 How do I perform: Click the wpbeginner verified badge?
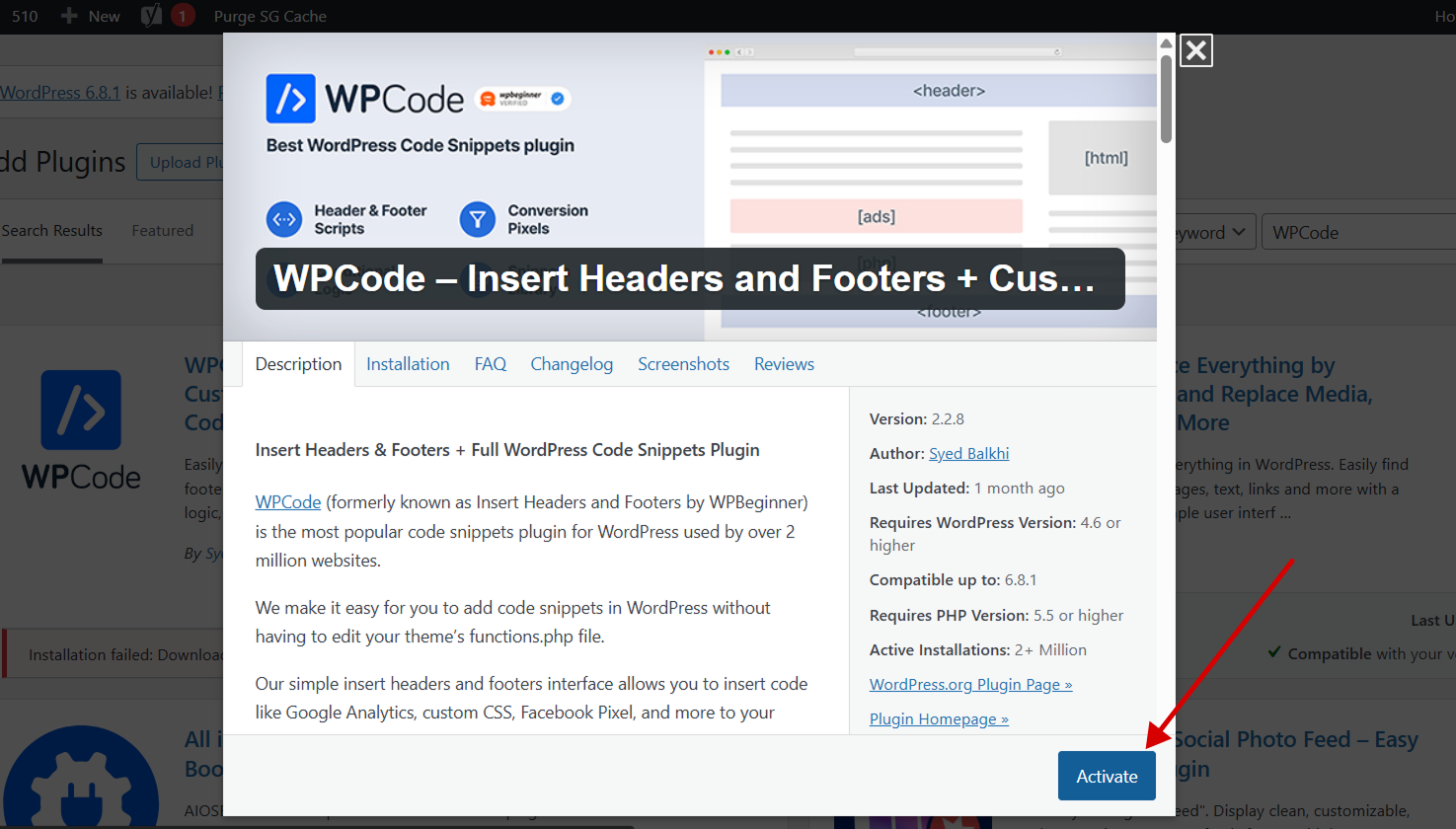523,99
